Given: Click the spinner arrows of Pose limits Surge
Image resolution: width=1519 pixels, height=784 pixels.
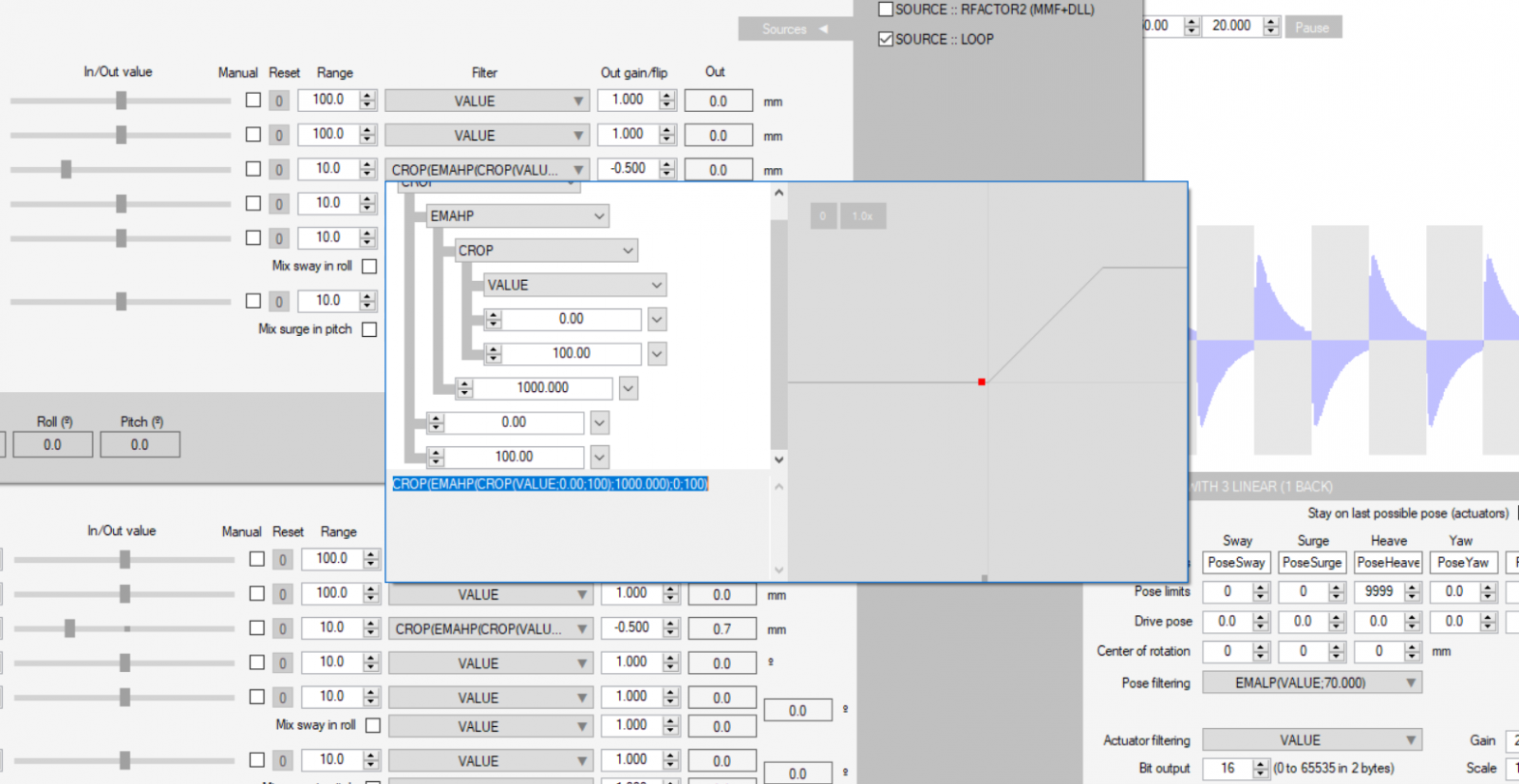Looking at the screenshot, I should click(x=1337, y=592).
